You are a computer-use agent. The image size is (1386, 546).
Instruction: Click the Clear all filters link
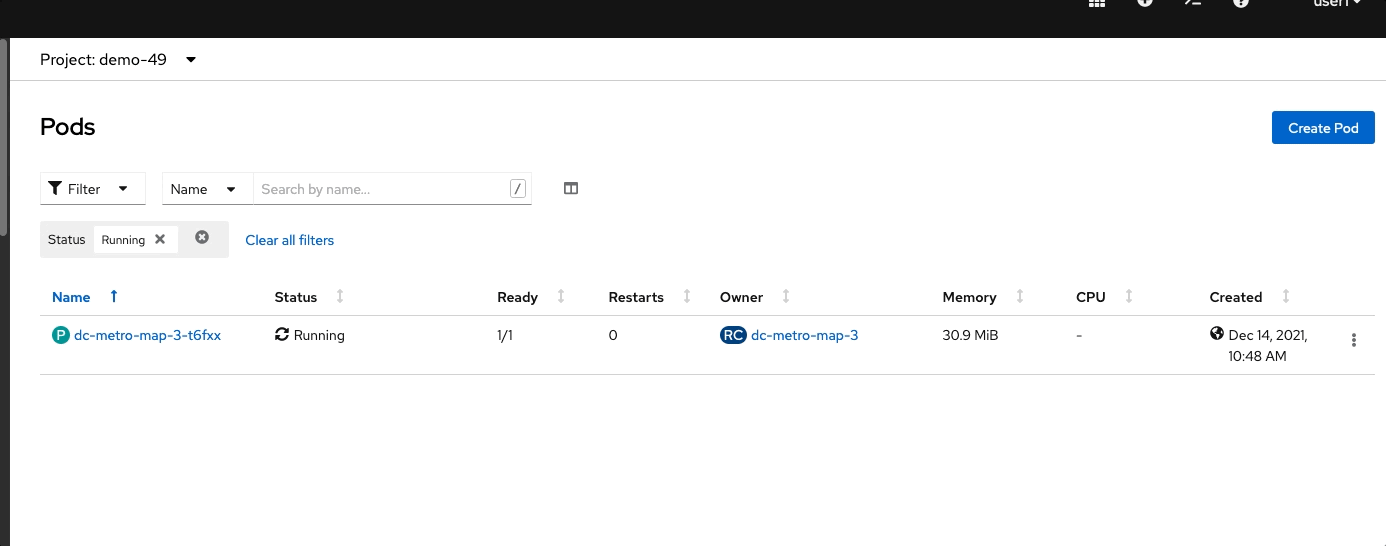(290, 240)
